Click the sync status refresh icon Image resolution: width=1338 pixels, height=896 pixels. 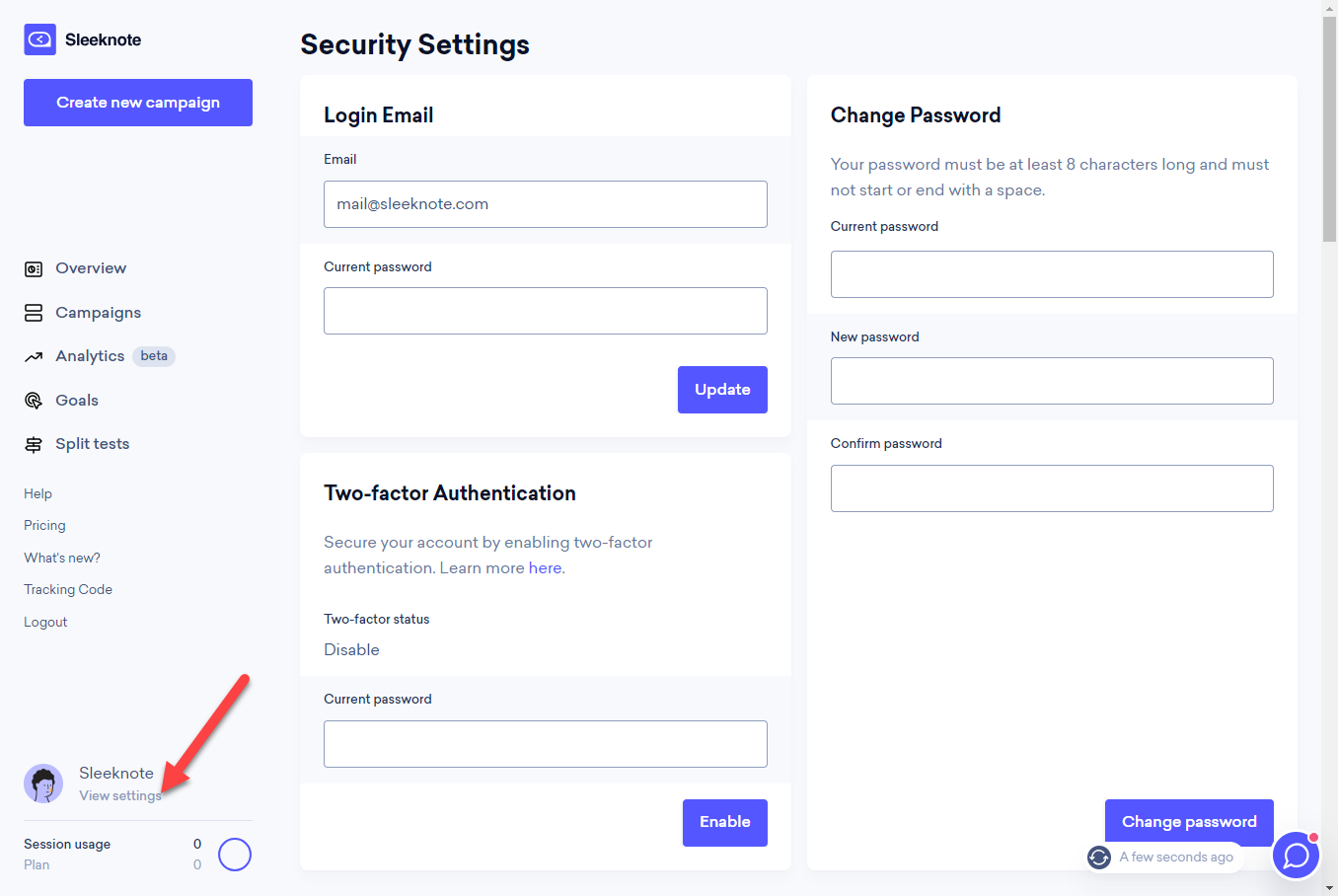1099,858
